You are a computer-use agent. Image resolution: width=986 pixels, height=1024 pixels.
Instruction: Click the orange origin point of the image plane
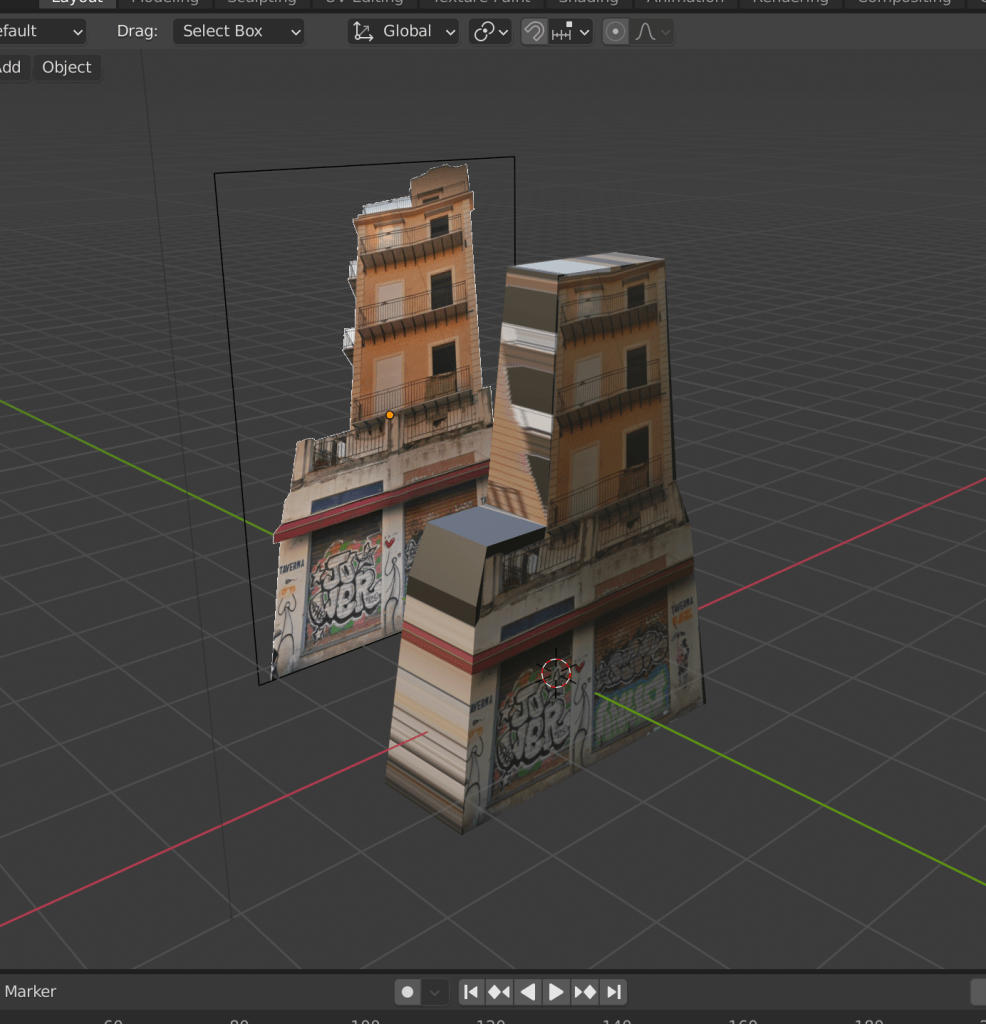coord(390,414)
